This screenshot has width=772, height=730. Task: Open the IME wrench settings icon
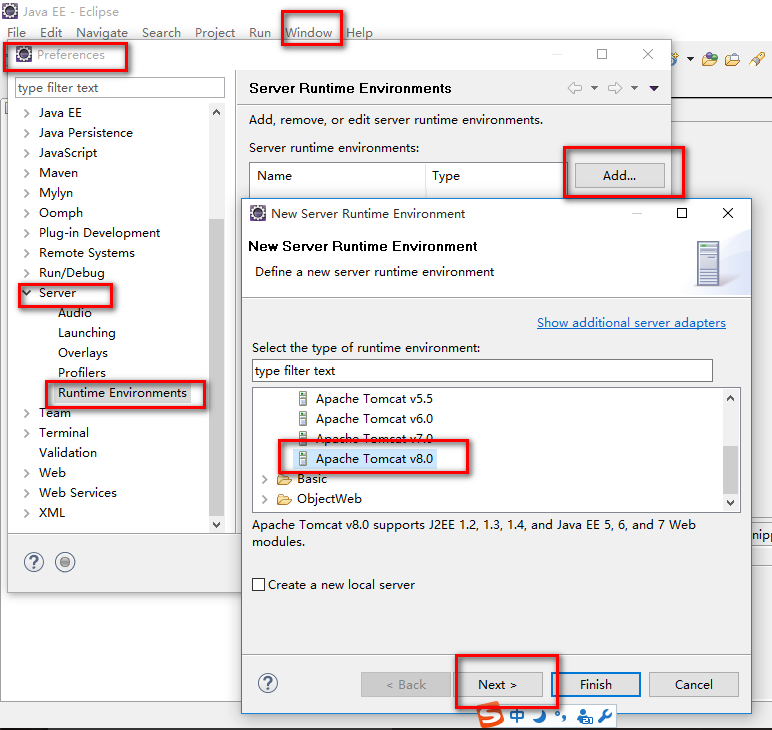pyautogui.click(x=605, y=716)
